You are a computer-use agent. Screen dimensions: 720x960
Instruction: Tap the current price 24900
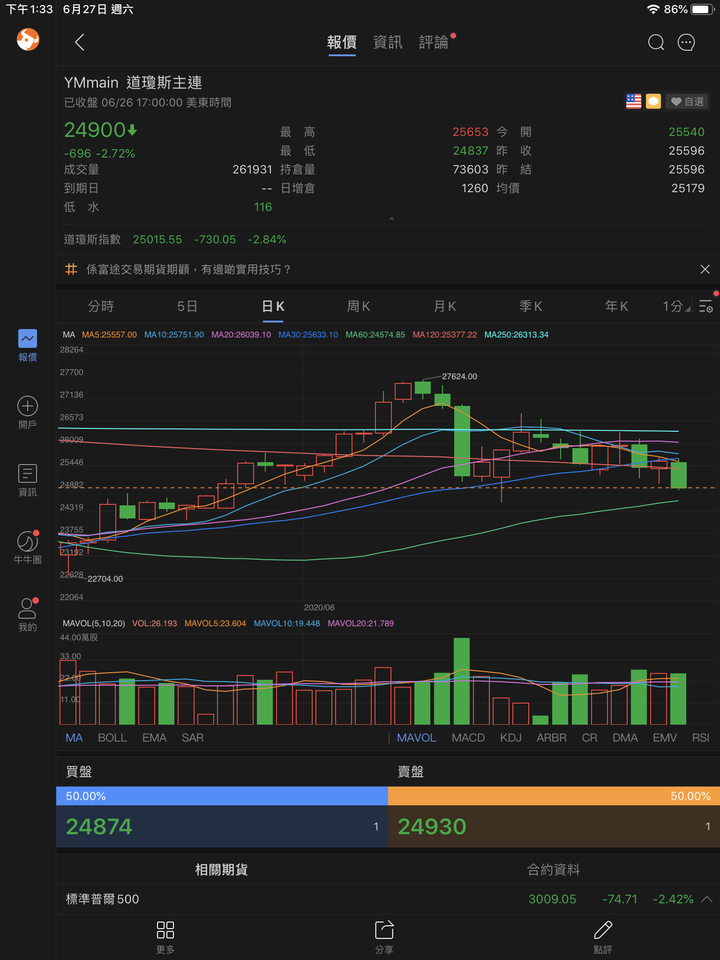95,130
